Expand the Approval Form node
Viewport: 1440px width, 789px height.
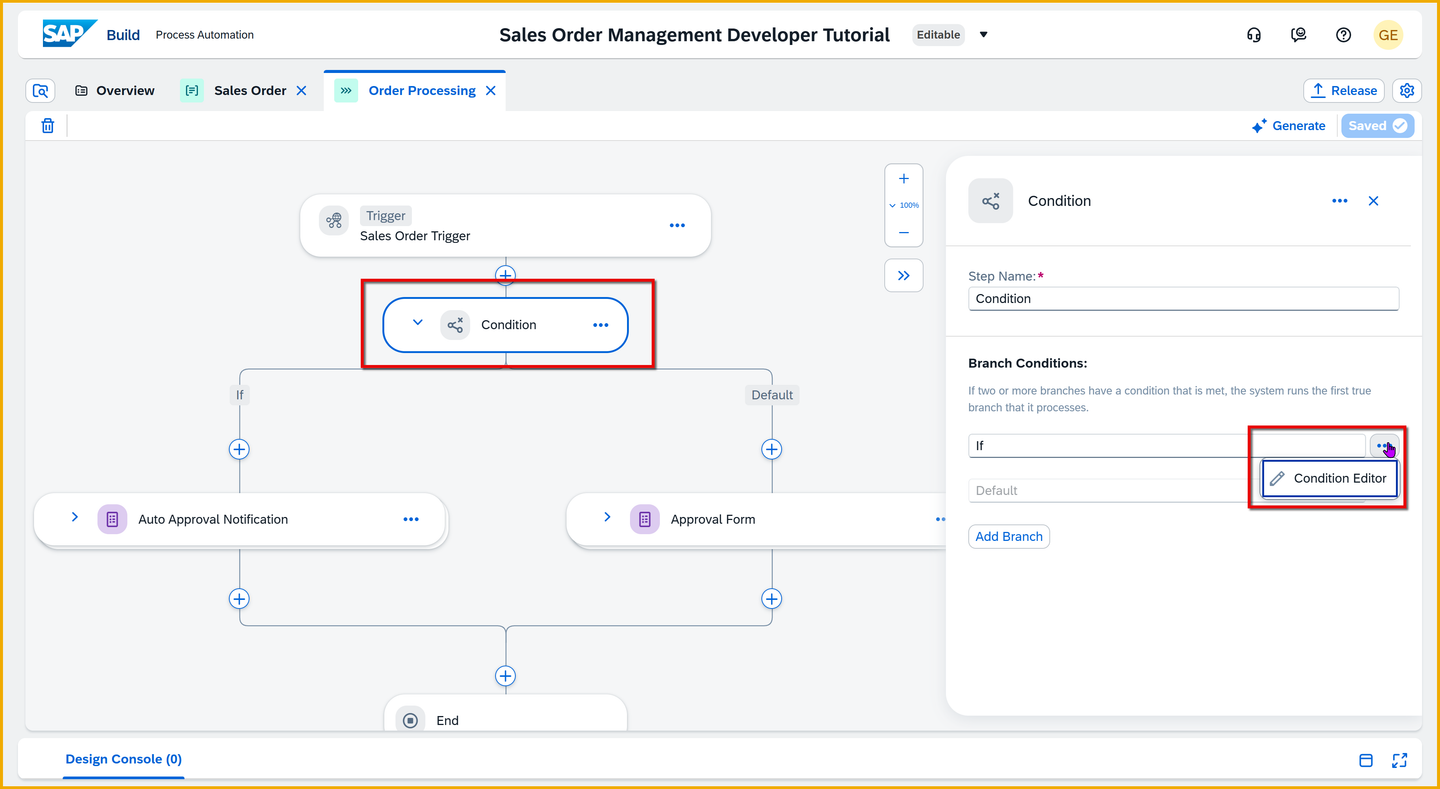click(607, 518)
